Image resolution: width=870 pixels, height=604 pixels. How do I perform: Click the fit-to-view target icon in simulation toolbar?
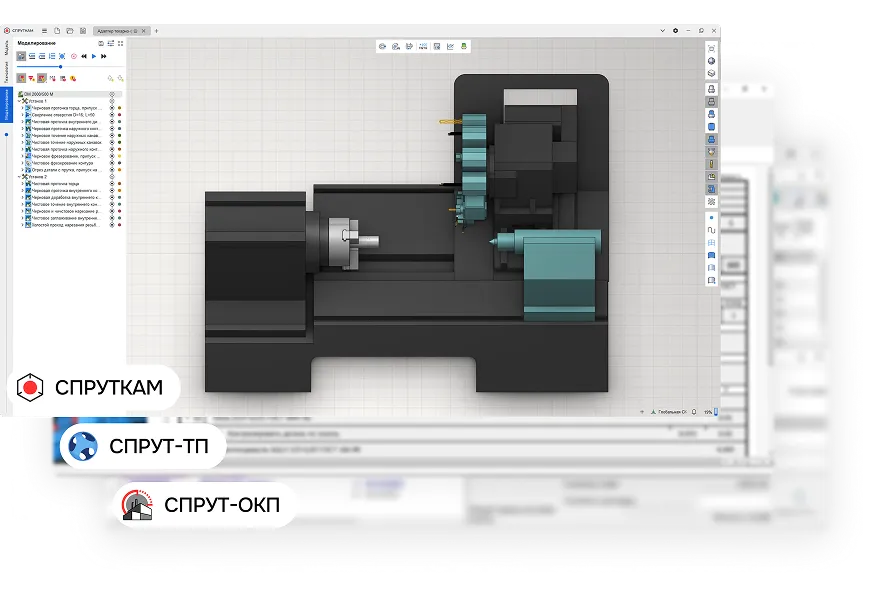coord(62,56)
